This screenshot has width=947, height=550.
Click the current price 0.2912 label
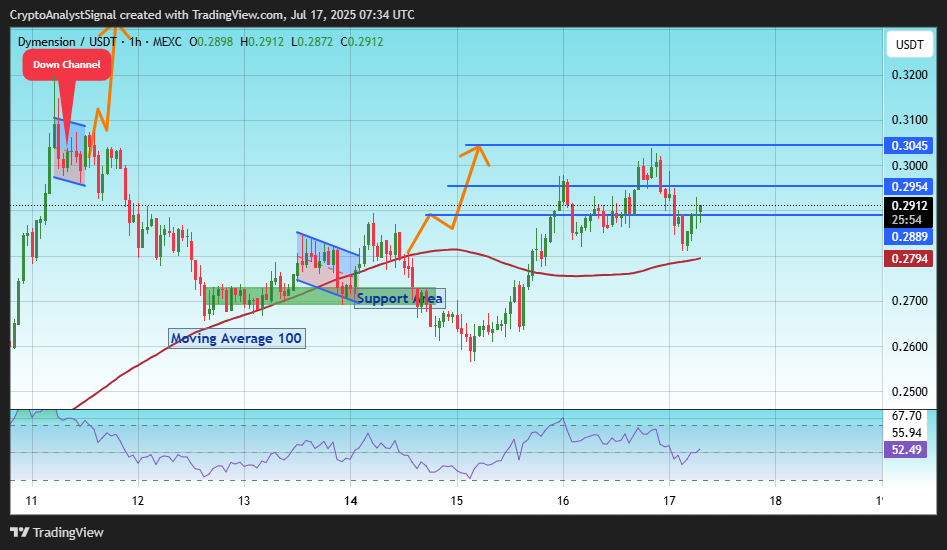click(x=909, y=206)
